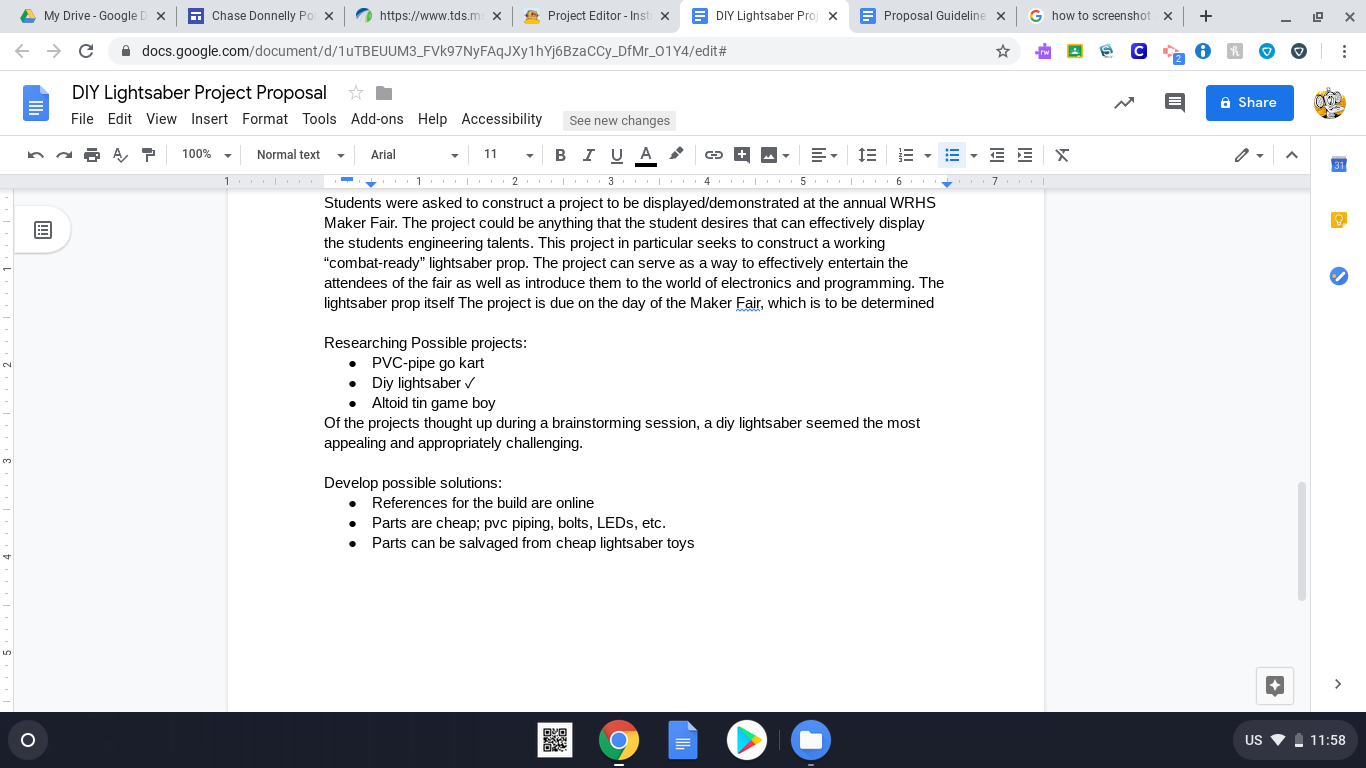The image size is (1366, 768).
Task: Run the spelling and grammar check icon
Action: (x=120, y=155)
